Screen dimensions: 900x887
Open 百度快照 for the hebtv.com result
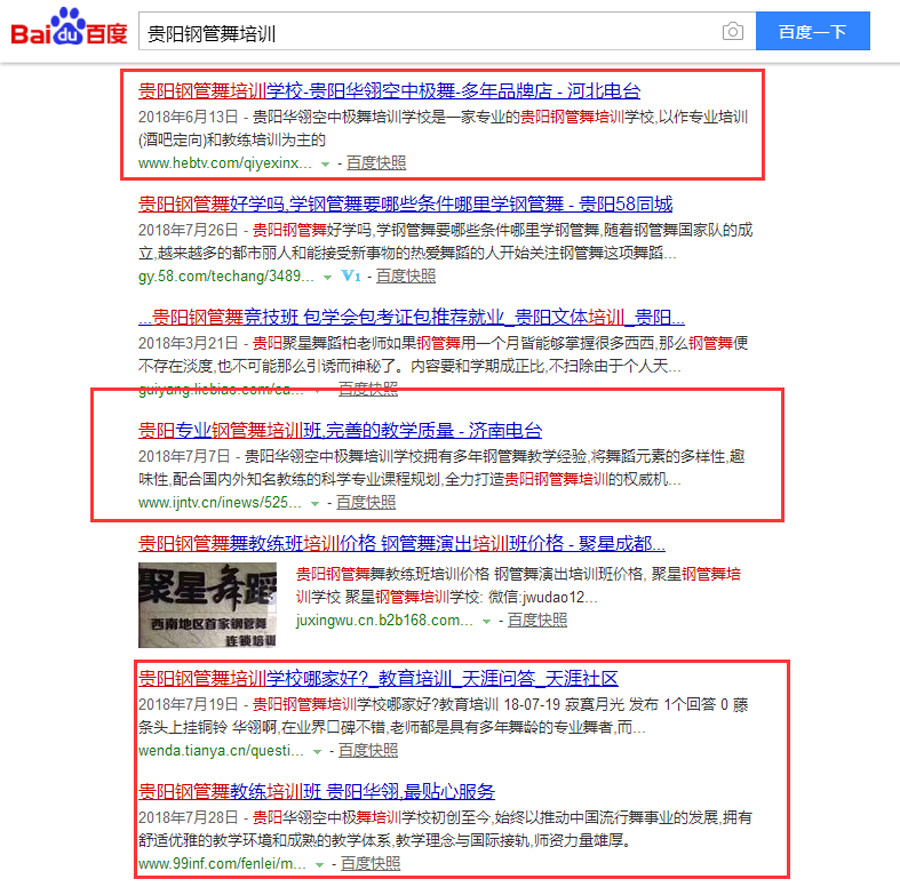[x=376, y=163]
